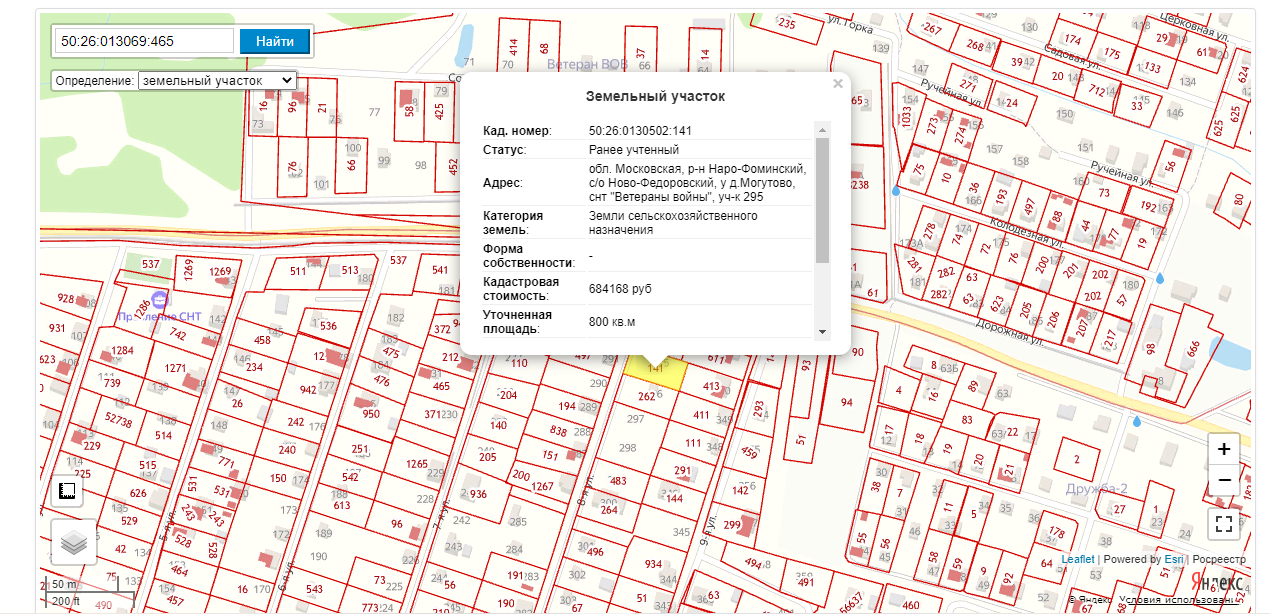The image size is (1270, 614).
Task: Open the map layers control
Action: pyautogui.click(x=74, y=542)
